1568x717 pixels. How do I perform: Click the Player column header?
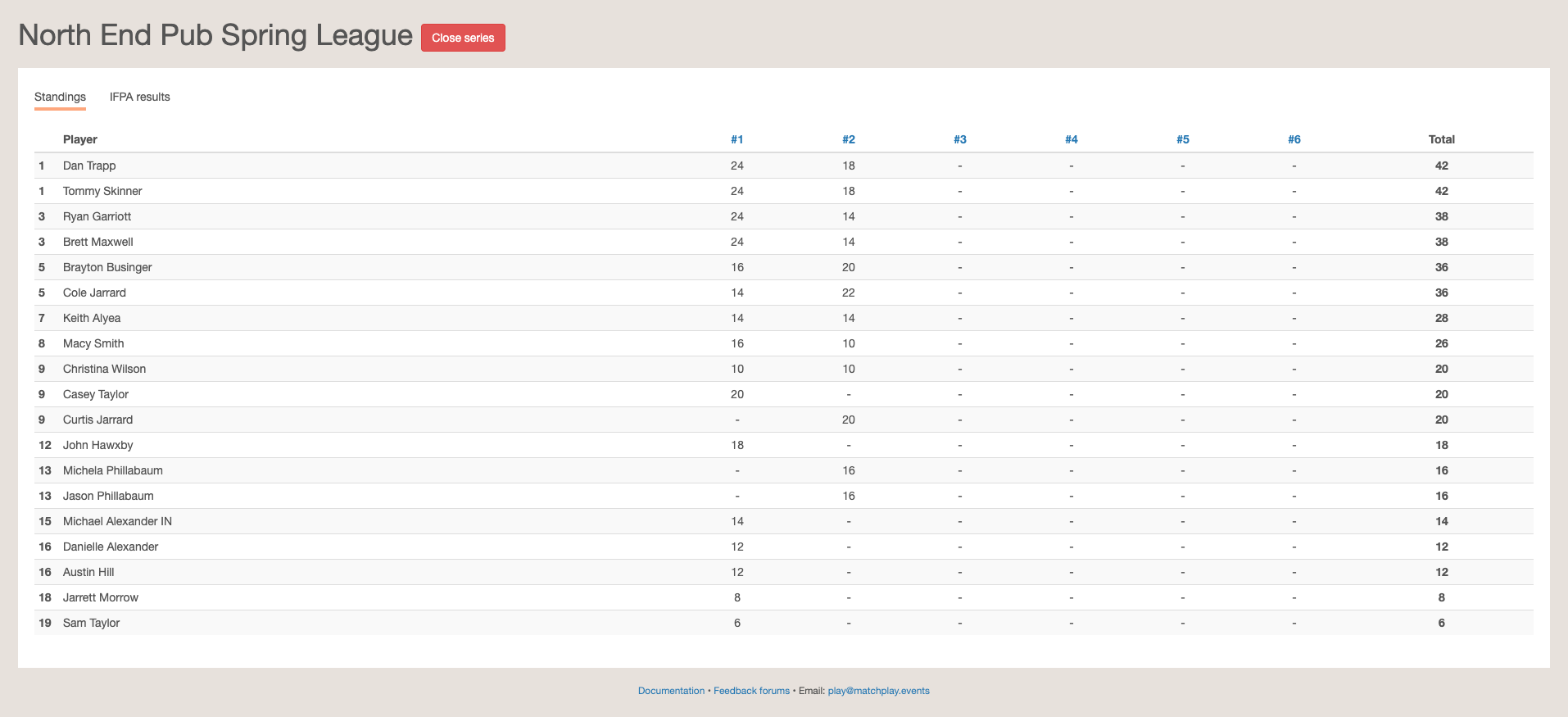[80, 139]
